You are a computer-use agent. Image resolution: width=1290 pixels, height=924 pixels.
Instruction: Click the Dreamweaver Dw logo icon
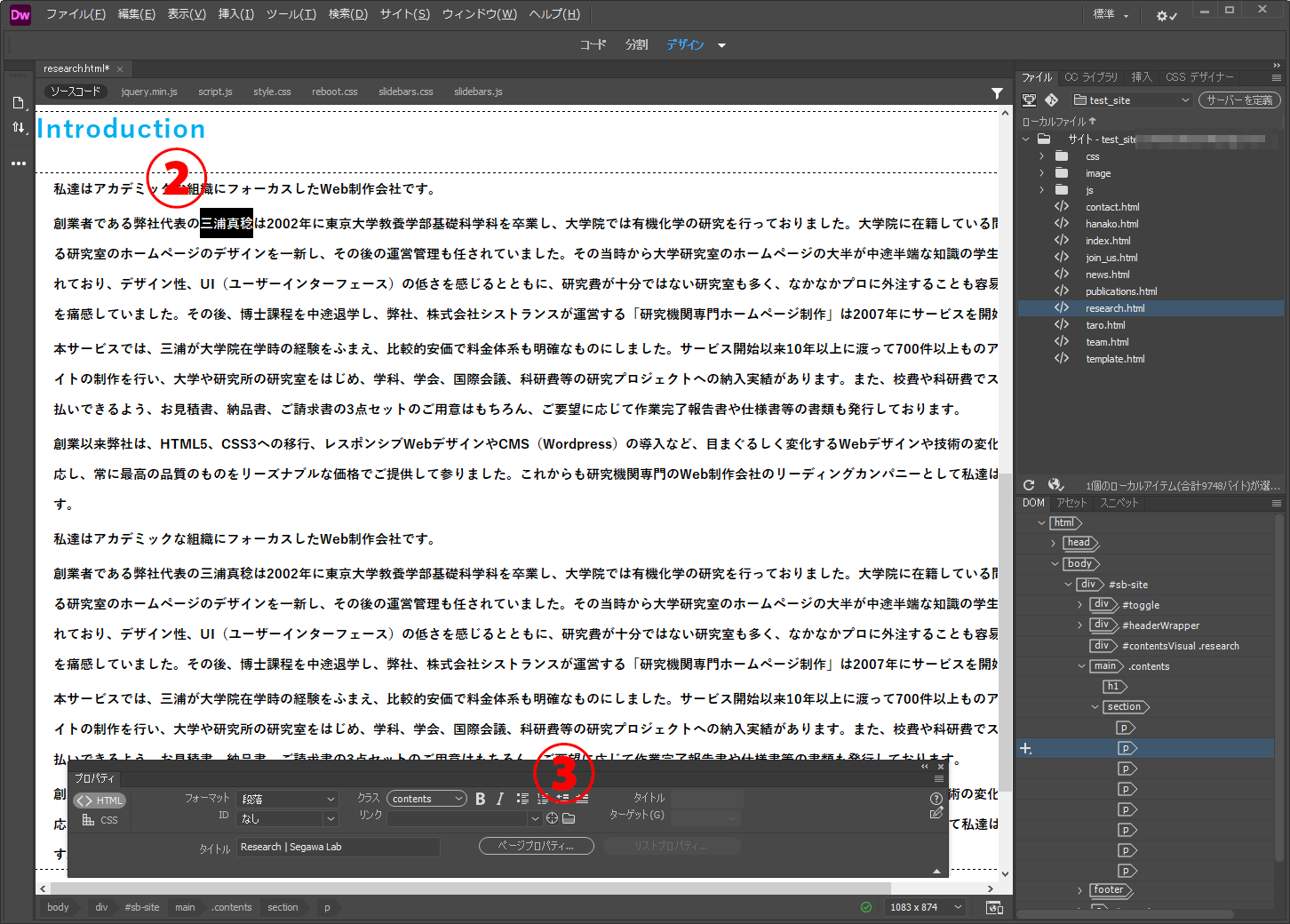click(20, 15)
